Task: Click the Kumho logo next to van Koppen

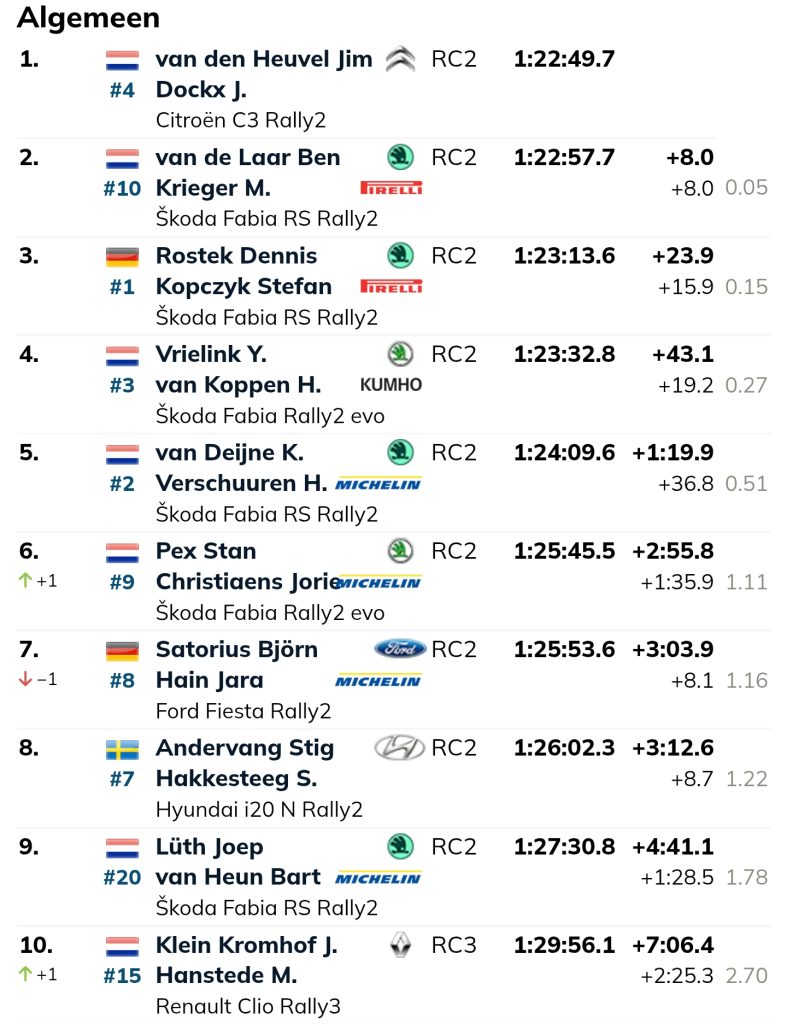Action: (391, 385)
